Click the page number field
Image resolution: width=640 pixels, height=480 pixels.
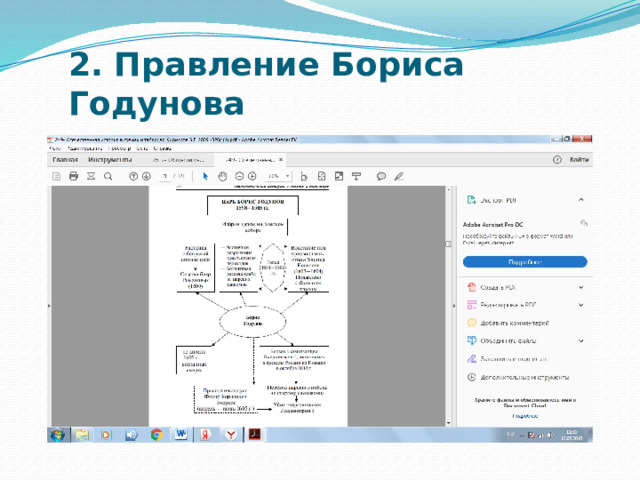pos(164,176)
